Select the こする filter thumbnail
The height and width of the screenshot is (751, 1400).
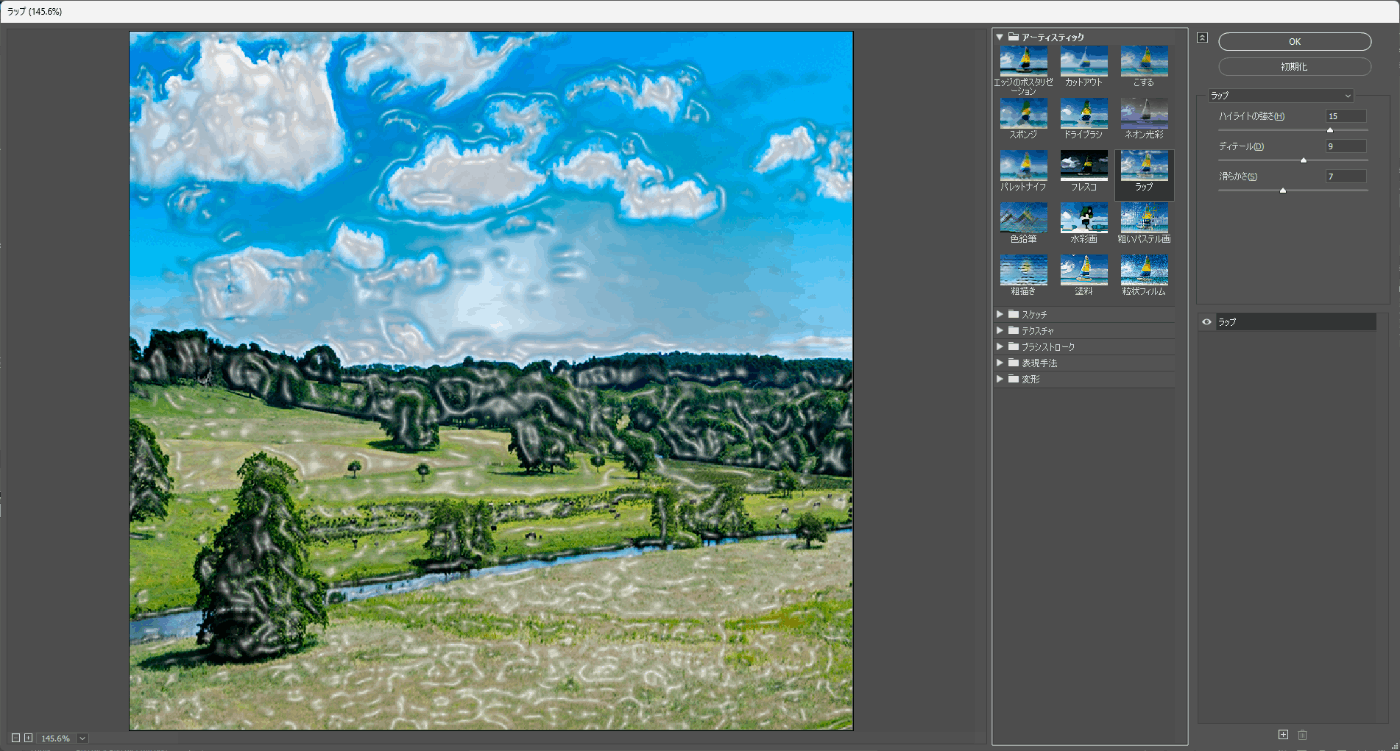(x=1144, y=62)
